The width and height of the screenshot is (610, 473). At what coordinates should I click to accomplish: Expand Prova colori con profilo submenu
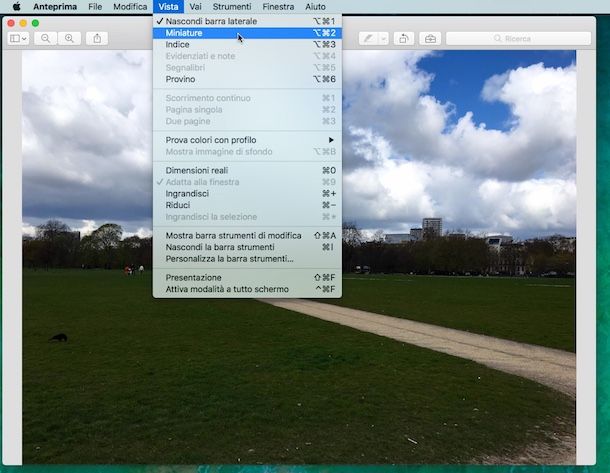tap(247, 140)
